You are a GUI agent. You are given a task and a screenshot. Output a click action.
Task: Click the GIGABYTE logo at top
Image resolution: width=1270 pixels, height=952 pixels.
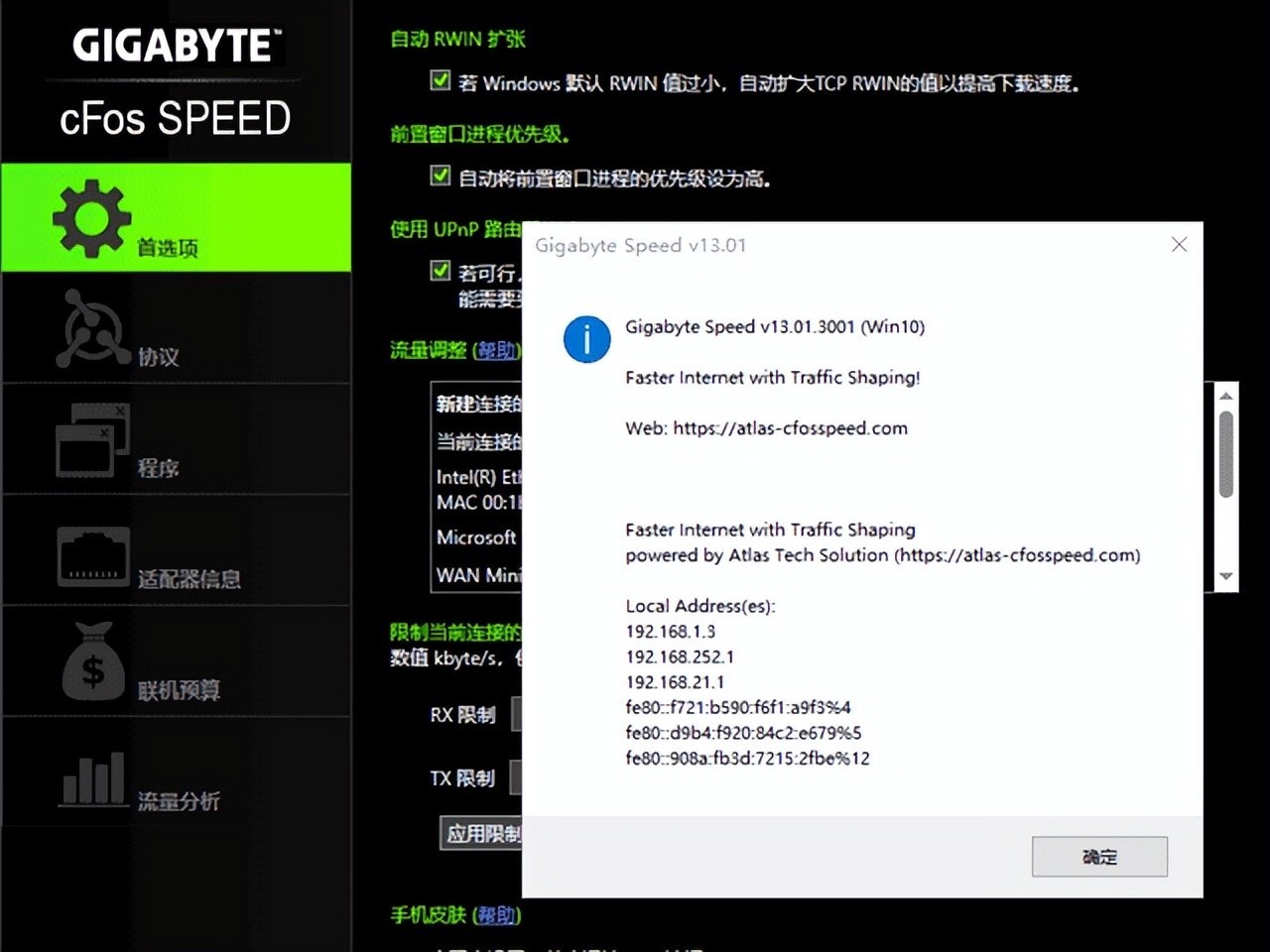177,46
